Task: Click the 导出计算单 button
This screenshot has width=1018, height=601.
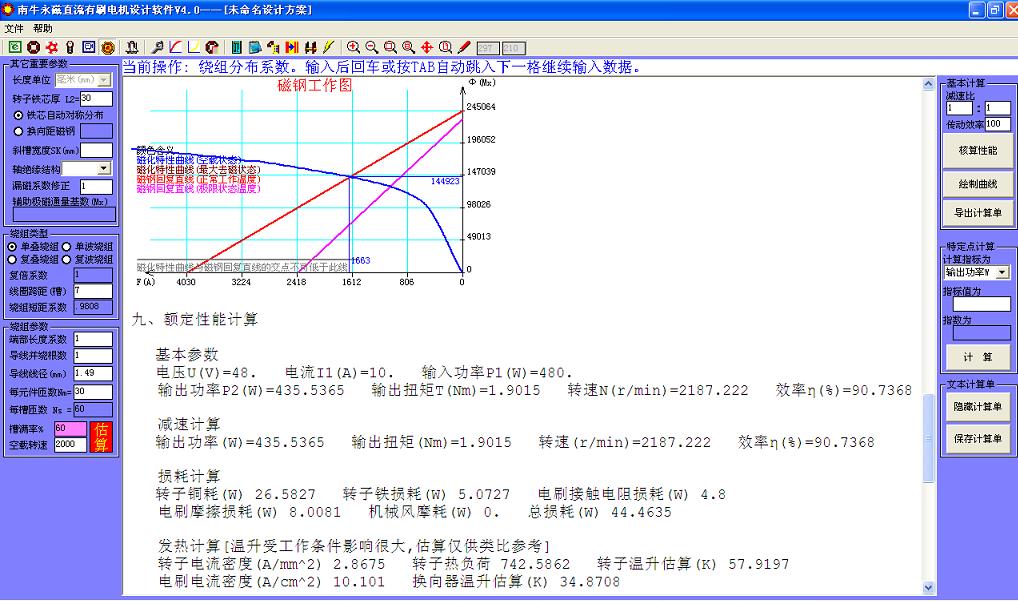Action: (x=978, y=213)
